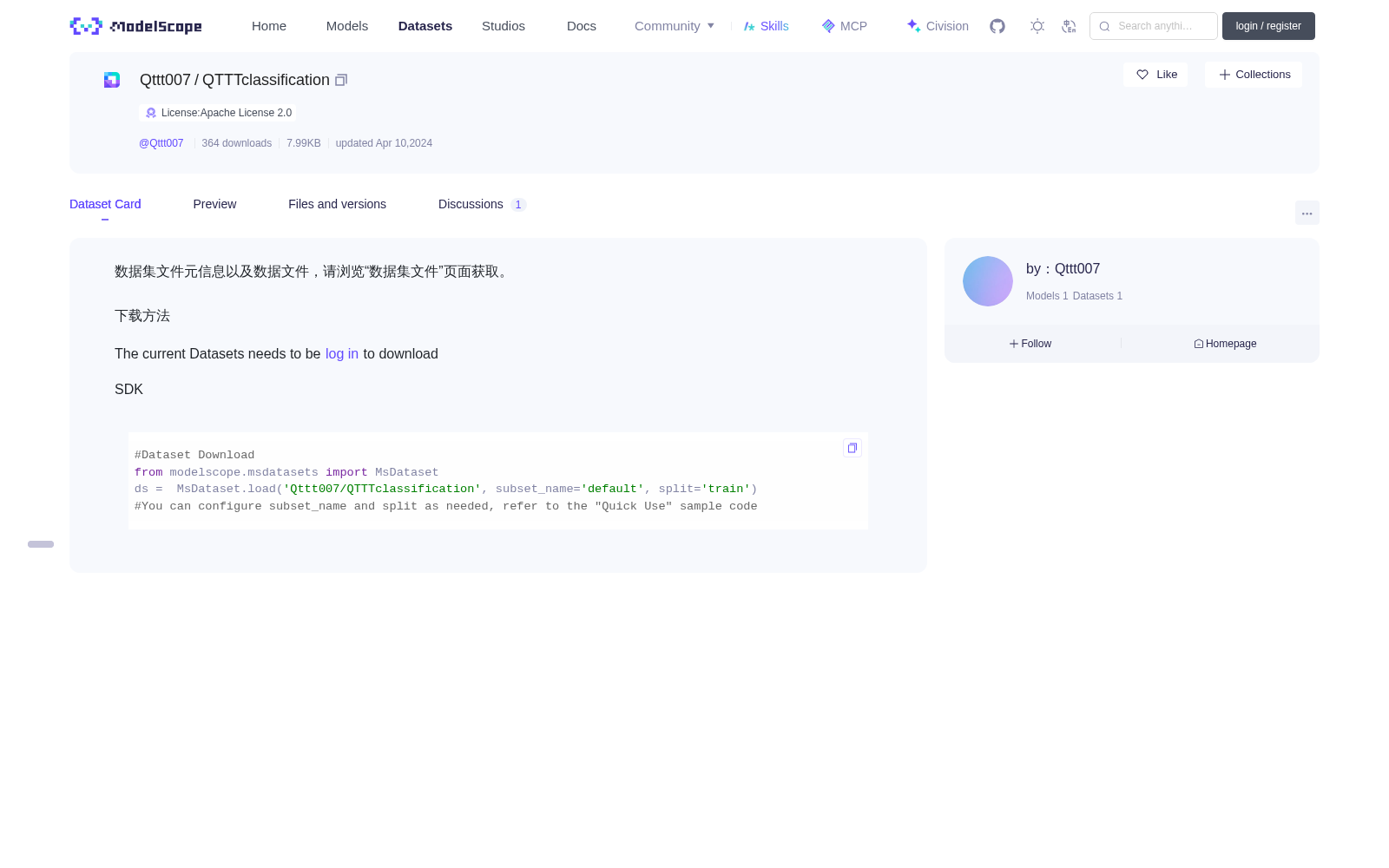This screenshot has width=1389, height=868.
Task: Expand the Community dropdown menu
Action: coord(675,26)
